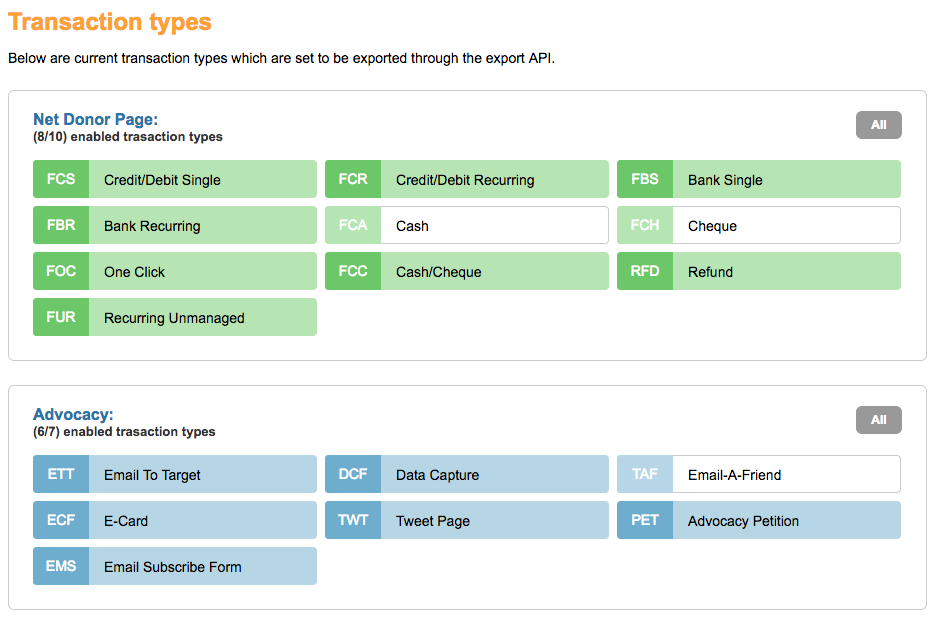Screen dimensions: 939x622
Task: Select the FCR Credit/Debit Recurring badge
Action: [x=352, y=178]
